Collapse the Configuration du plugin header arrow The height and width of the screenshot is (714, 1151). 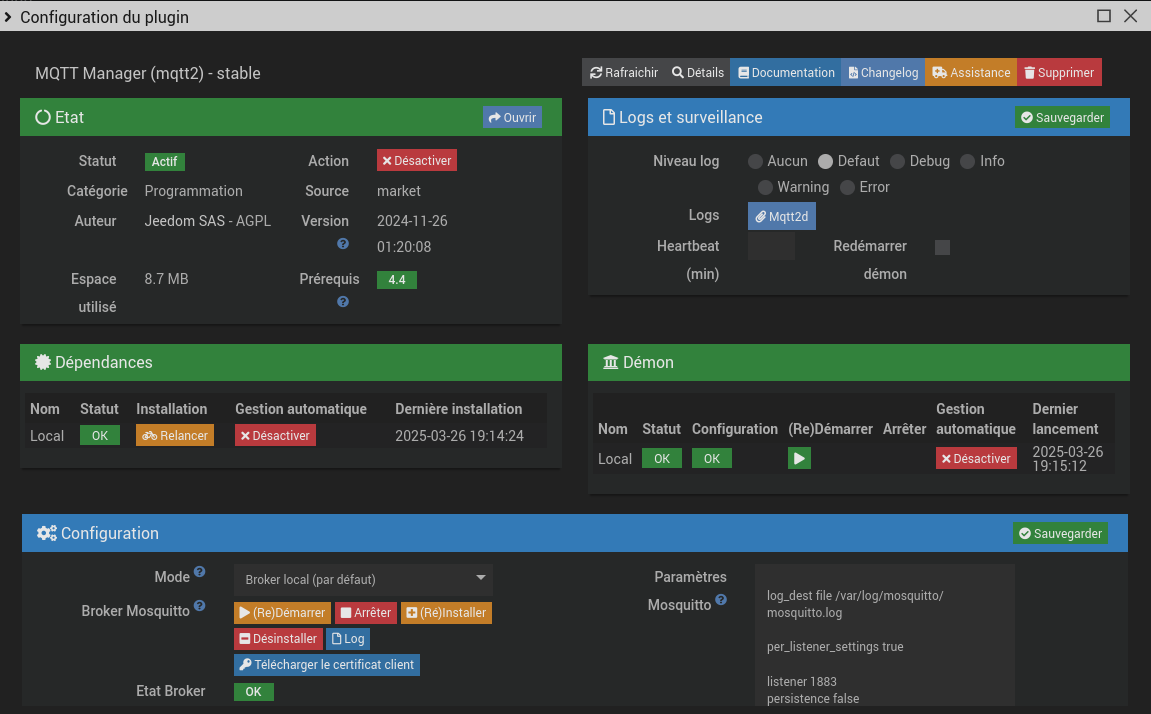(8, 17)
